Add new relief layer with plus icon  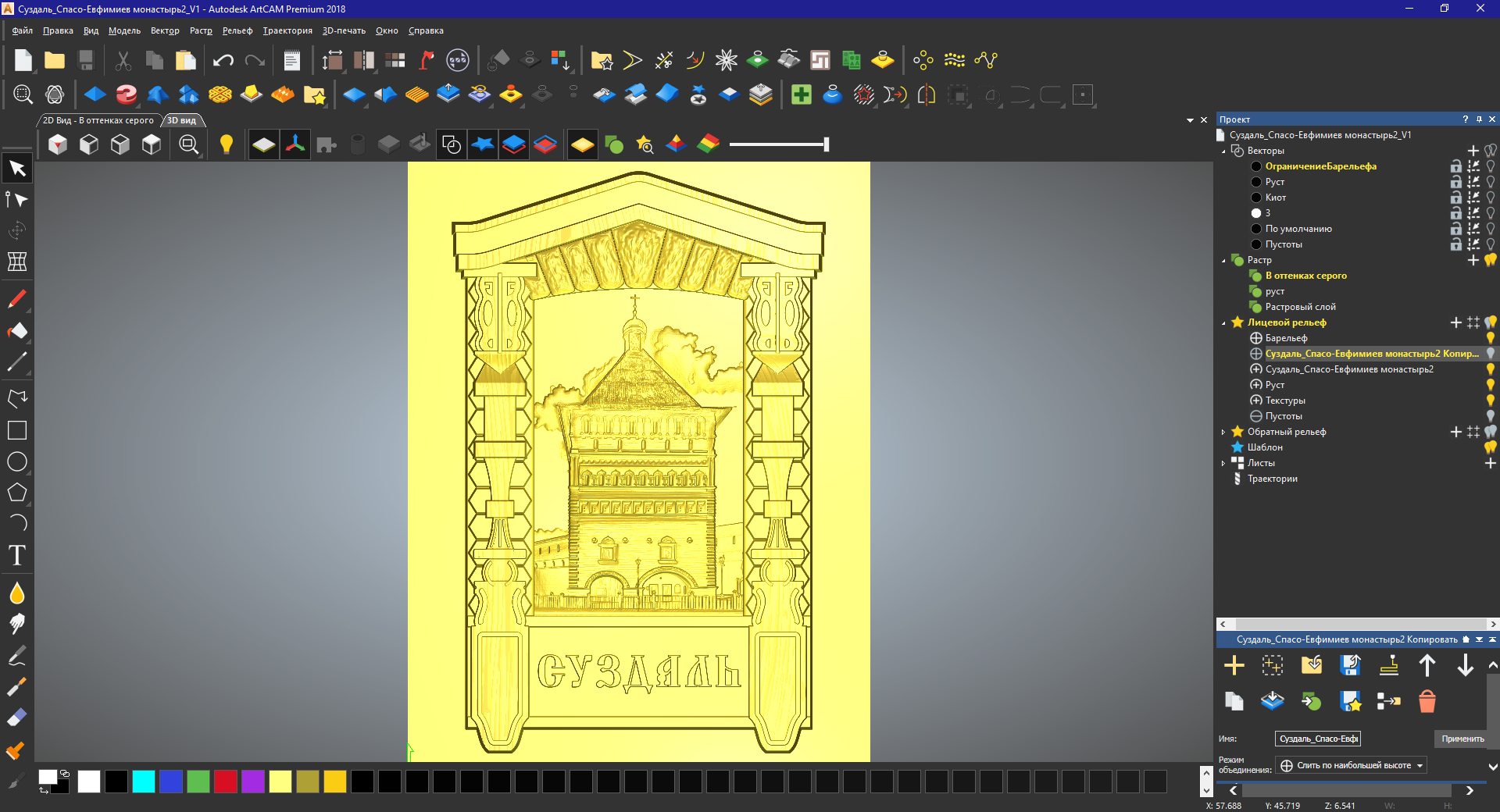coord(1234,665)
